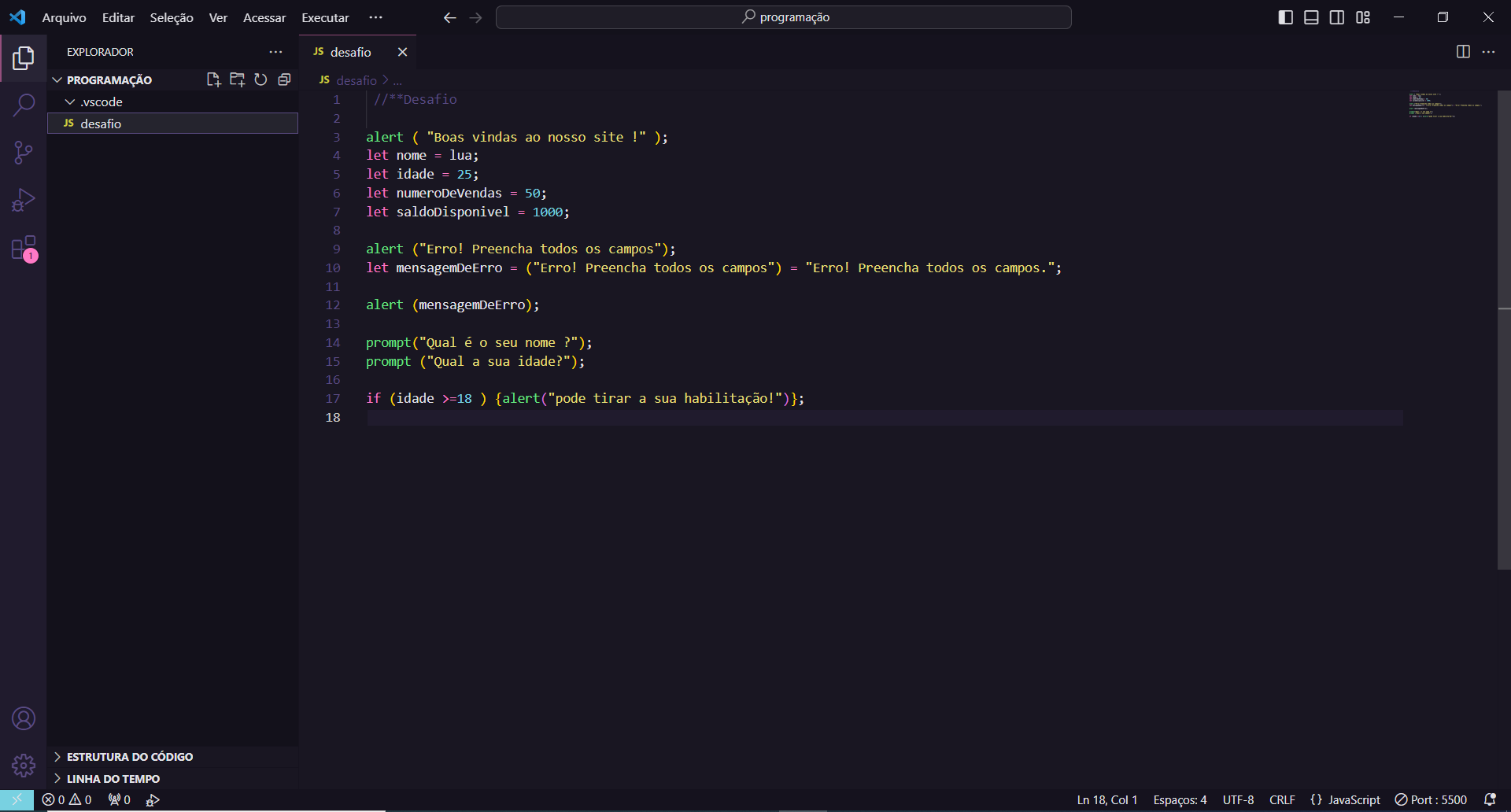Image resolution: width=1511 pixels, height=812 pixels.
Task: Click the VS Code logo icon
Action: 17,17
